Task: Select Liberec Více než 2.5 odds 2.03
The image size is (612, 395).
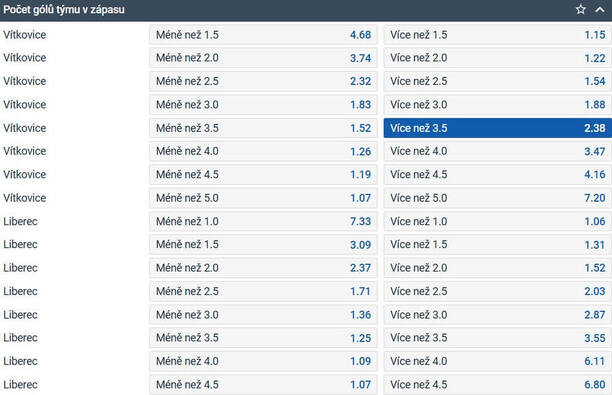Action: (498, 291)
